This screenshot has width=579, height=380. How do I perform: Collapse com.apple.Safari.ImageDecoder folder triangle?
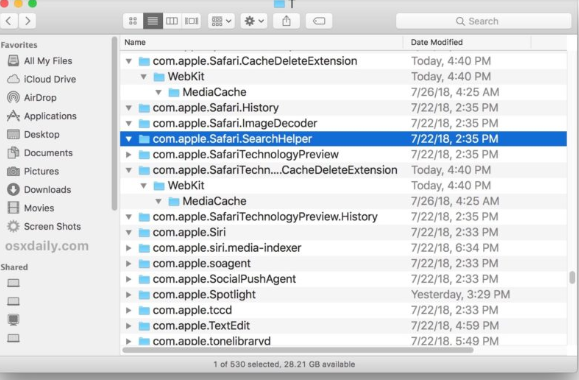pyautogui.click(x=129, y=123)
